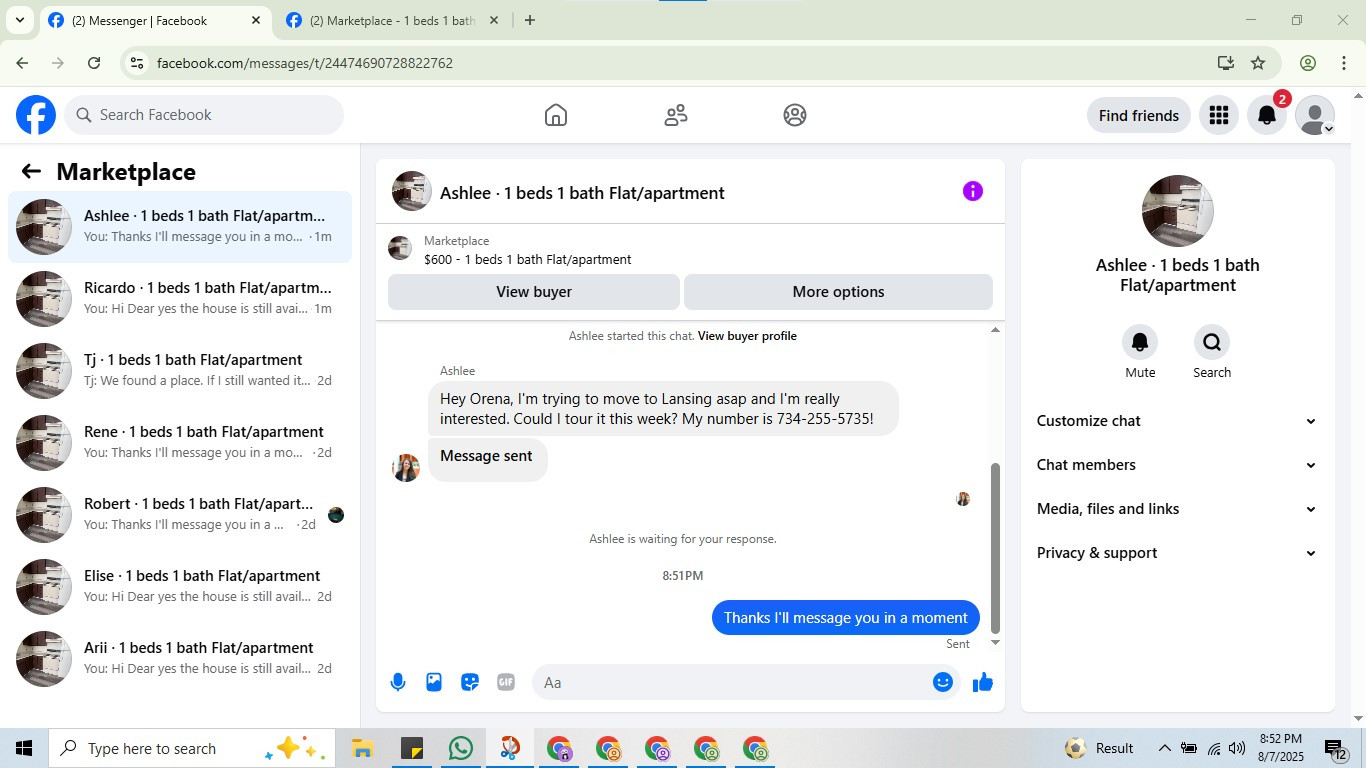Image resolution: width=1366 pixels, height=768 pixels.
Task: Click the sent message bubble
Action: pos(846,618)
